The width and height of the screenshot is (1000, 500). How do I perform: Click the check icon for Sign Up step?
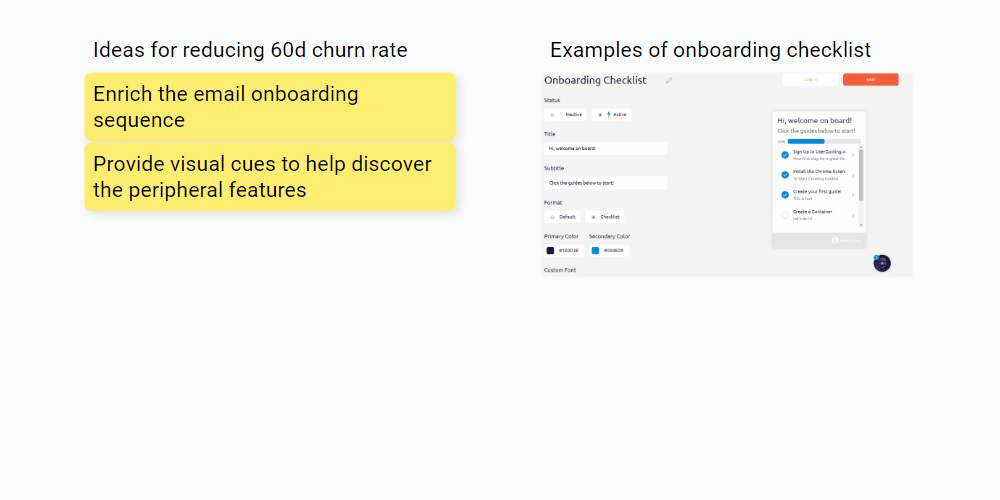(785, 155)
